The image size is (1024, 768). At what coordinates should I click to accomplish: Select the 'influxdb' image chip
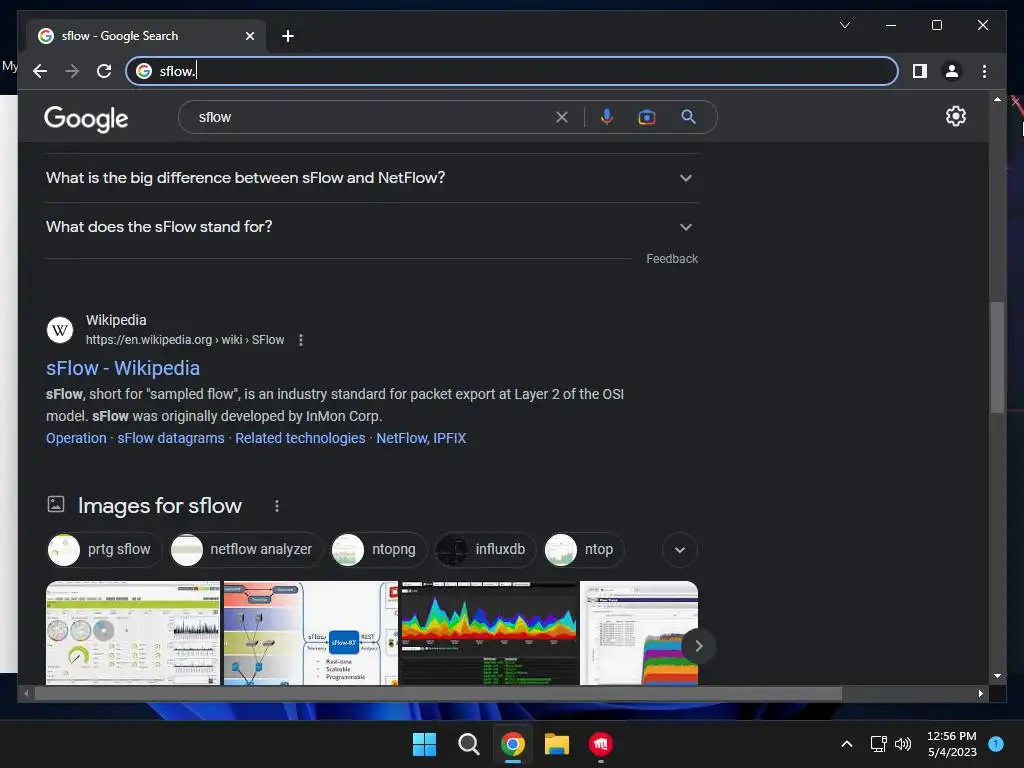click(x=485, y=550)
